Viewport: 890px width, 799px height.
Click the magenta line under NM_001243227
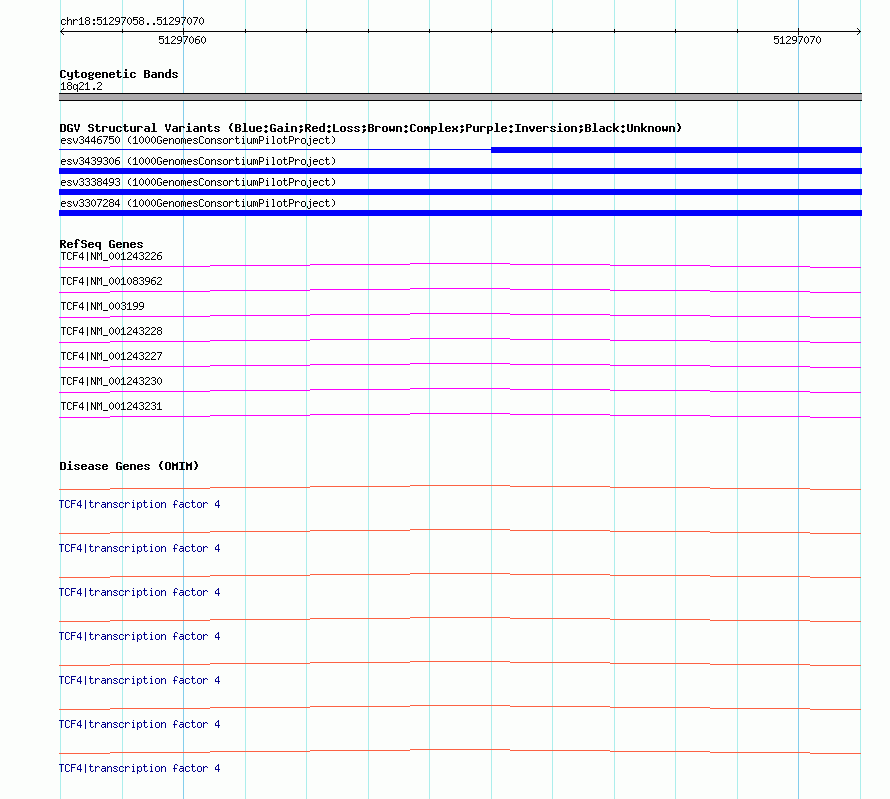click(460, 365)
